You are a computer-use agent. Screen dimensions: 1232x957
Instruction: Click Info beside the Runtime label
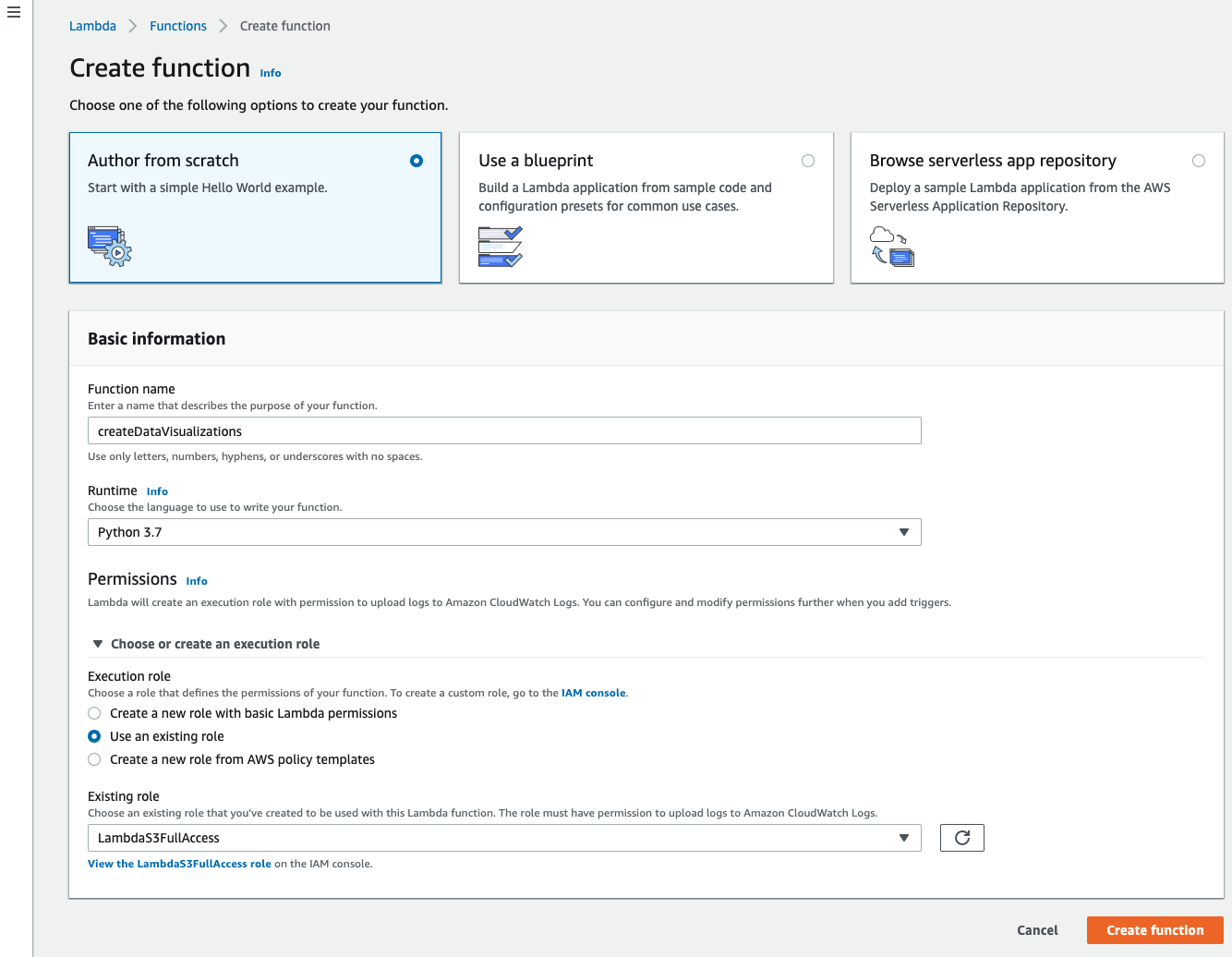157,491
